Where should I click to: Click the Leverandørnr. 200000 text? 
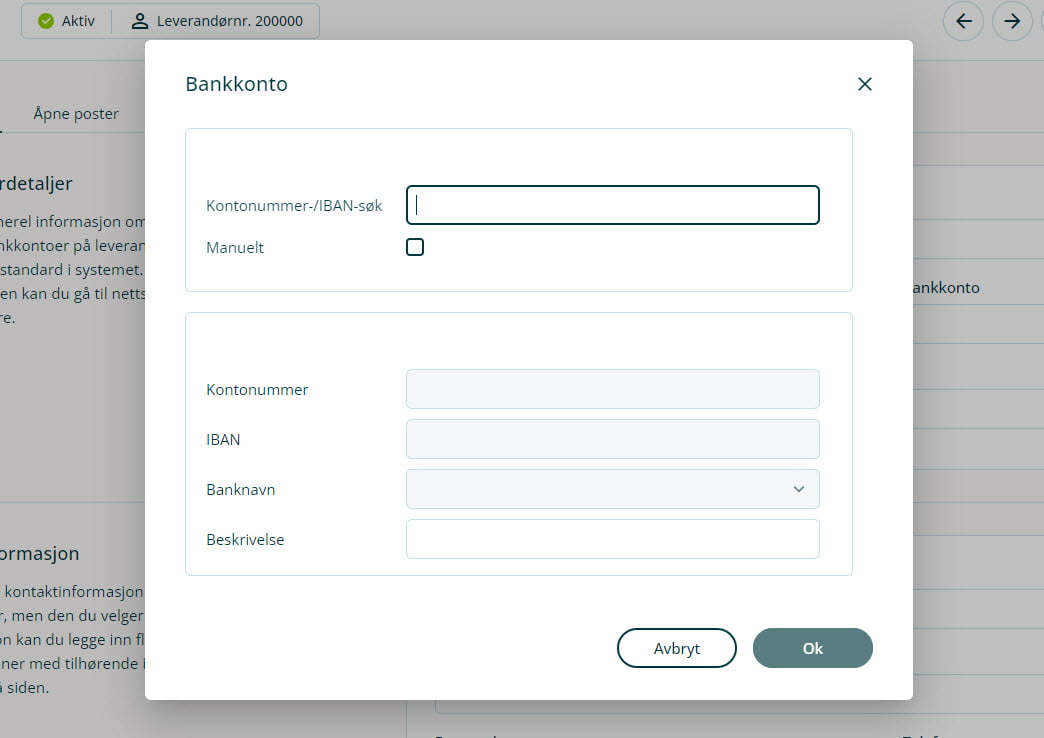(230, 21)
